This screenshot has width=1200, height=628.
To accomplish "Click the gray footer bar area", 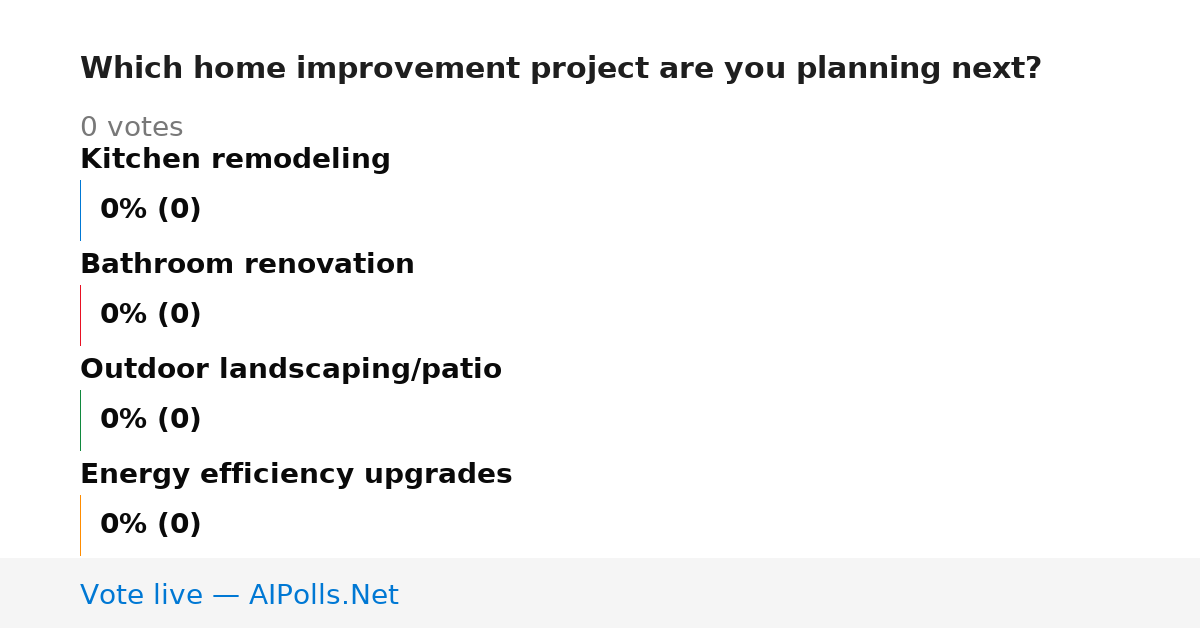I will click(x=600, y=593).
